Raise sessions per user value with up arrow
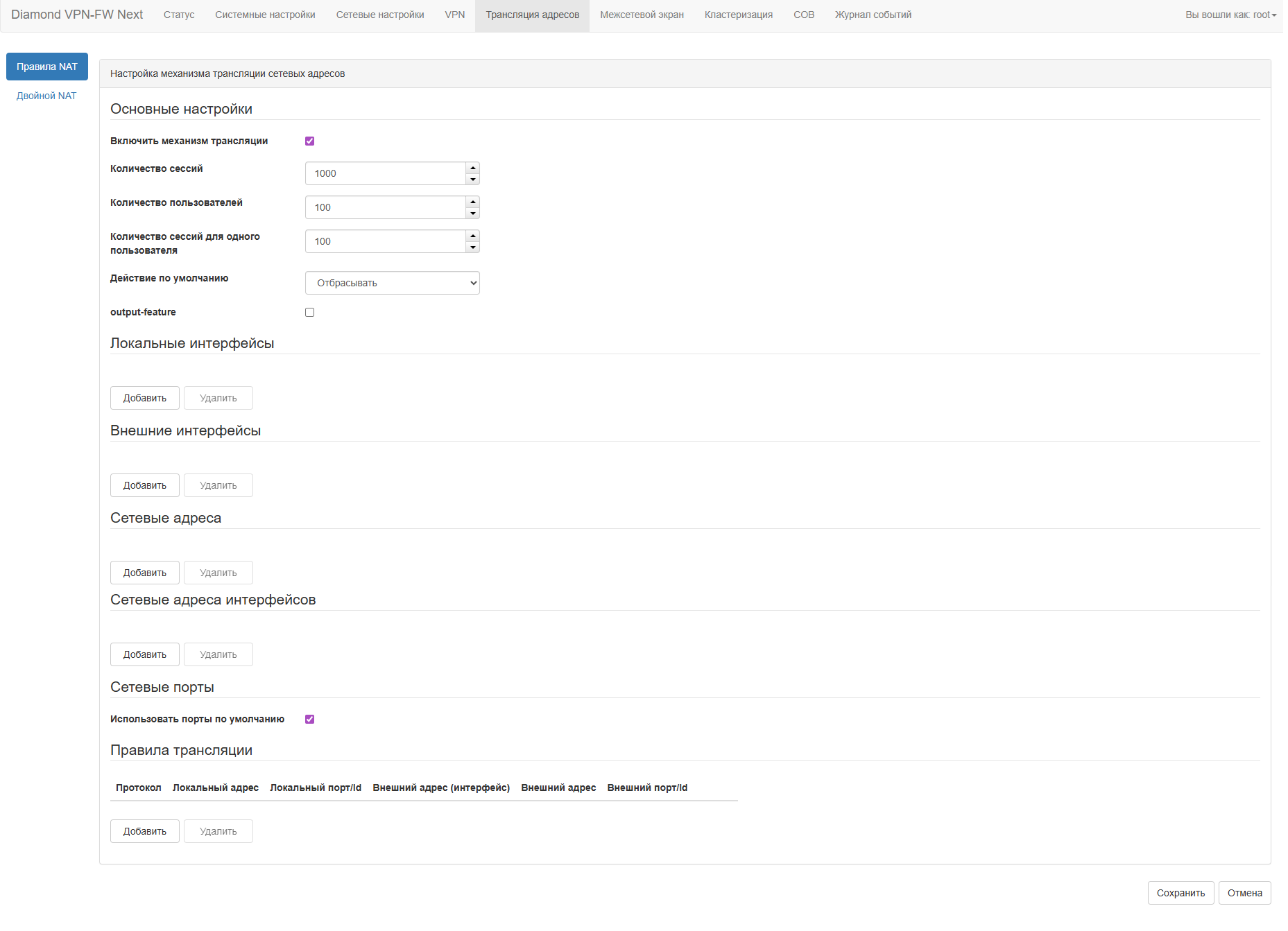1288x931 pixels. 472,236
